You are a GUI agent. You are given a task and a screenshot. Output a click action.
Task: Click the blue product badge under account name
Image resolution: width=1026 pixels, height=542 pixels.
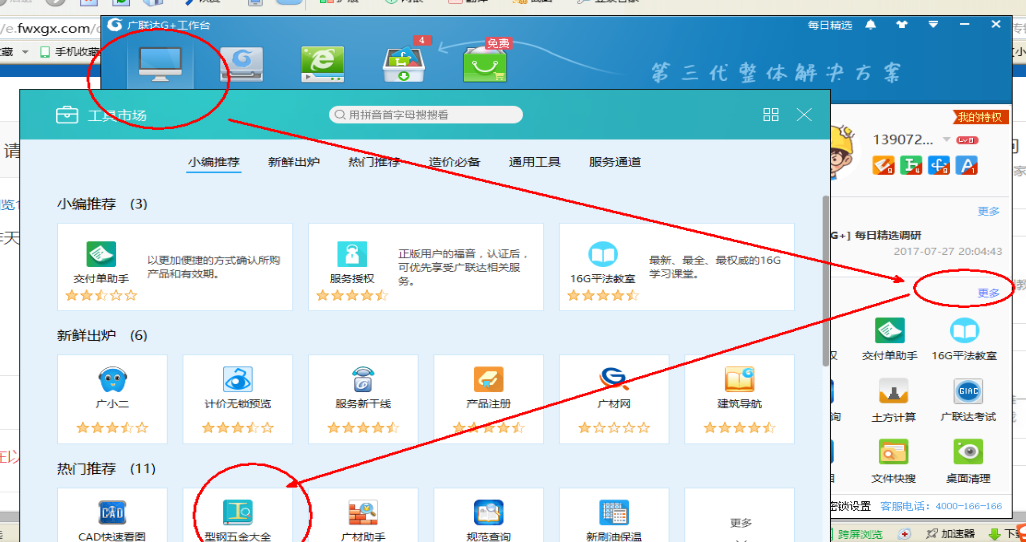[x=938, y=165]
